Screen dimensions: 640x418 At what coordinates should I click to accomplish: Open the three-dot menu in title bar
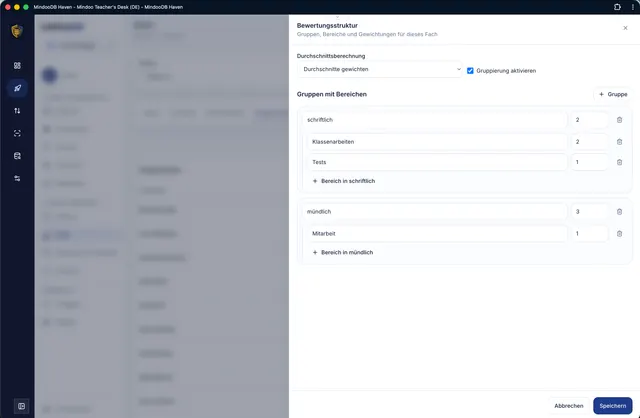633,7
